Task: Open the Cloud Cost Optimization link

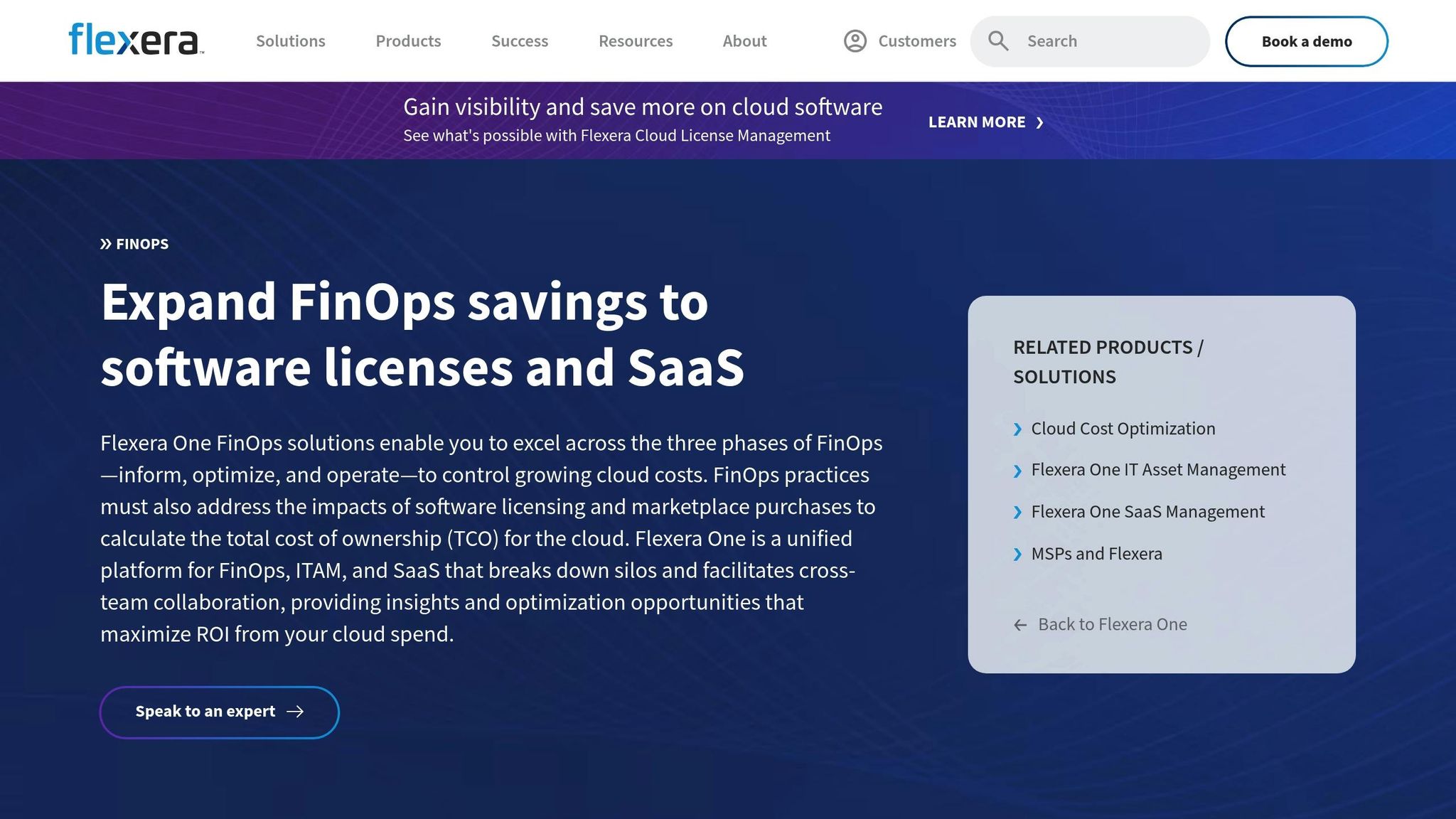Action: pyautogui.click(x=1123, y=429)
